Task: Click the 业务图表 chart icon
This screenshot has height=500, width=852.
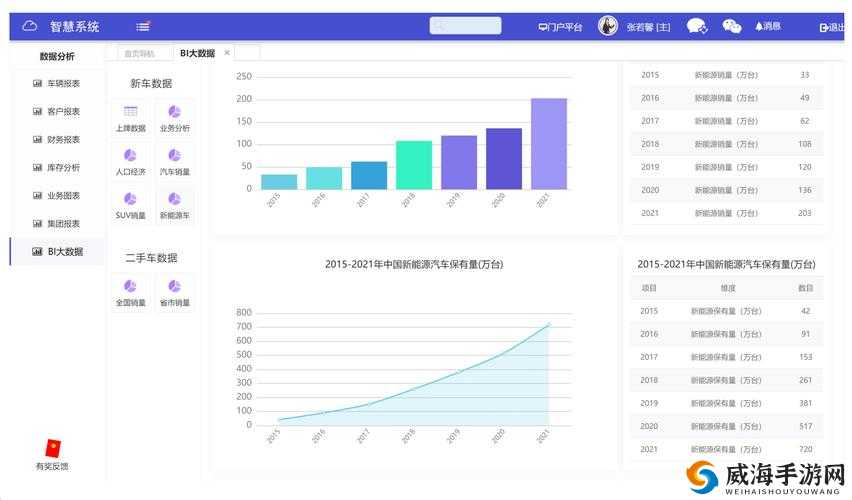Action: tap(37, 196)
